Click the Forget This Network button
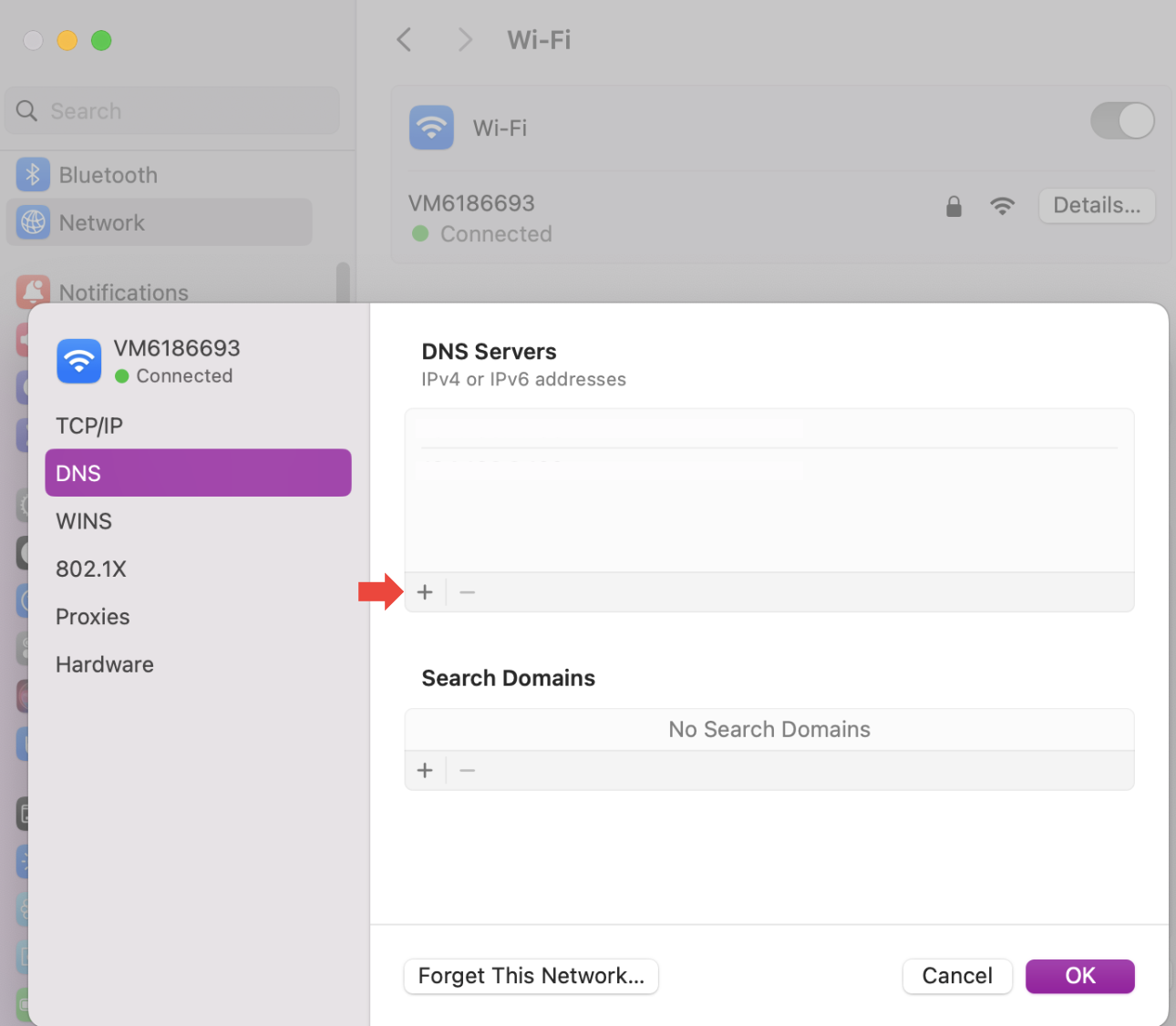1176x1026 pixels. (x=531, y=976)
